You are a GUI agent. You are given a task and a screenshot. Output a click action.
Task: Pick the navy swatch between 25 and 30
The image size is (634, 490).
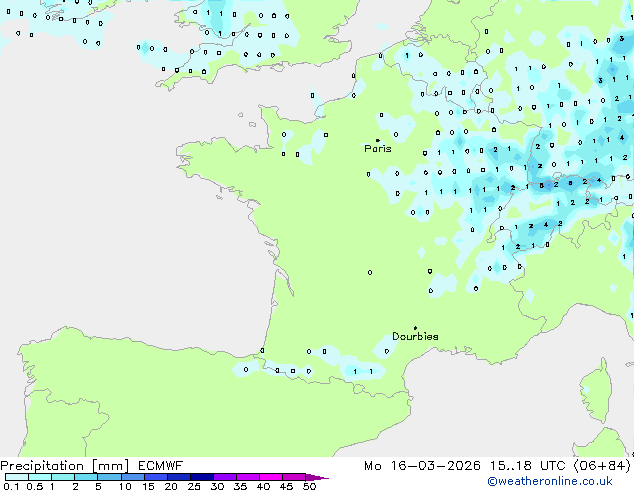[x=202, y=477]
